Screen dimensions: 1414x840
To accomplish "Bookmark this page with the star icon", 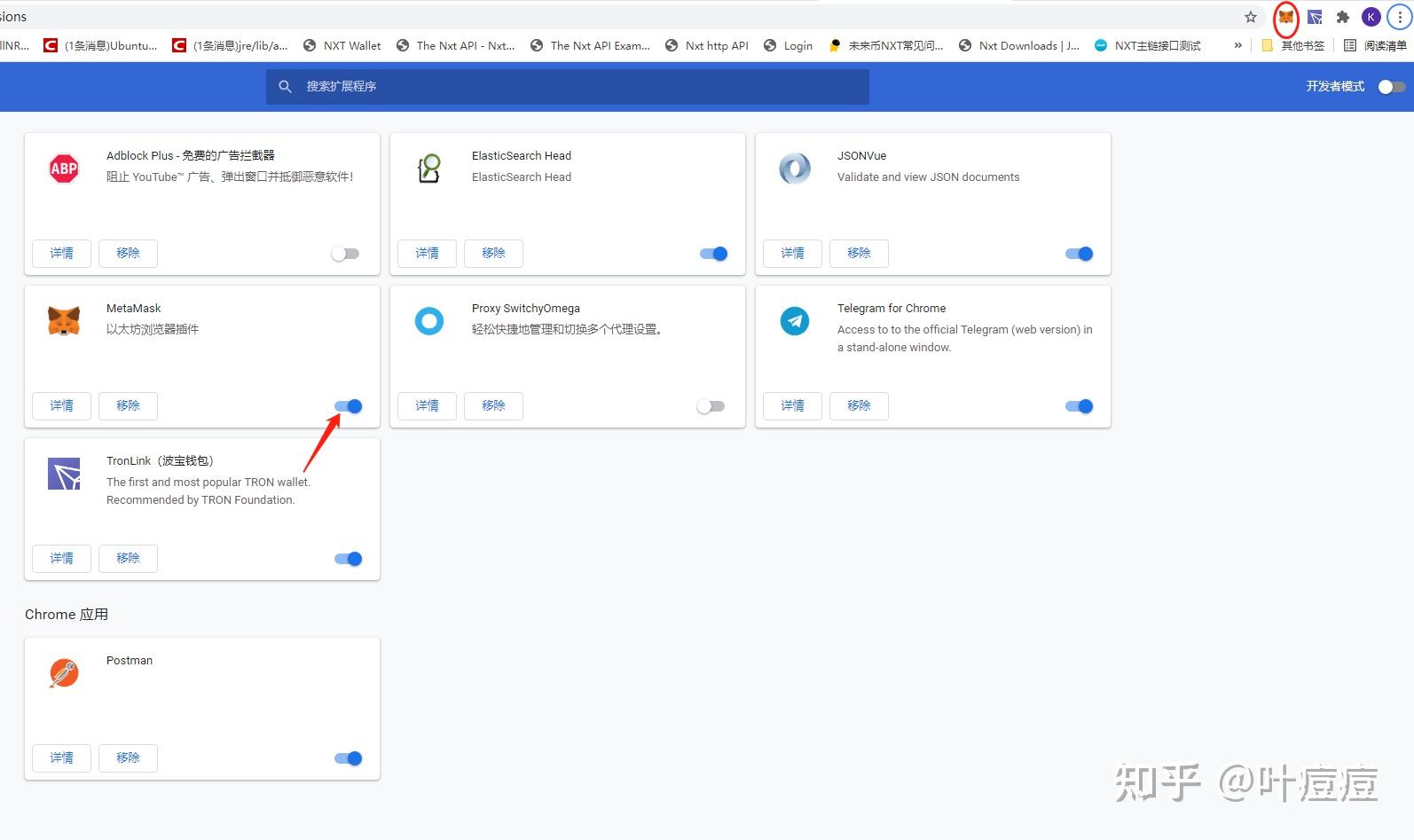I will click(1251, 17).
